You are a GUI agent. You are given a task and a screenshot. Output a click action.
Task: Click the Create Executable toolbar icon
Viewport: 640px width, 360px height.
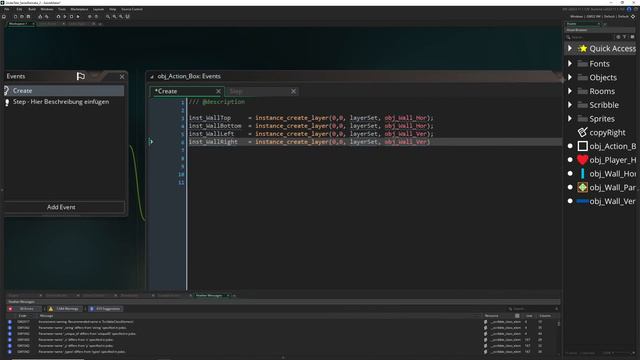click(40, 16)
